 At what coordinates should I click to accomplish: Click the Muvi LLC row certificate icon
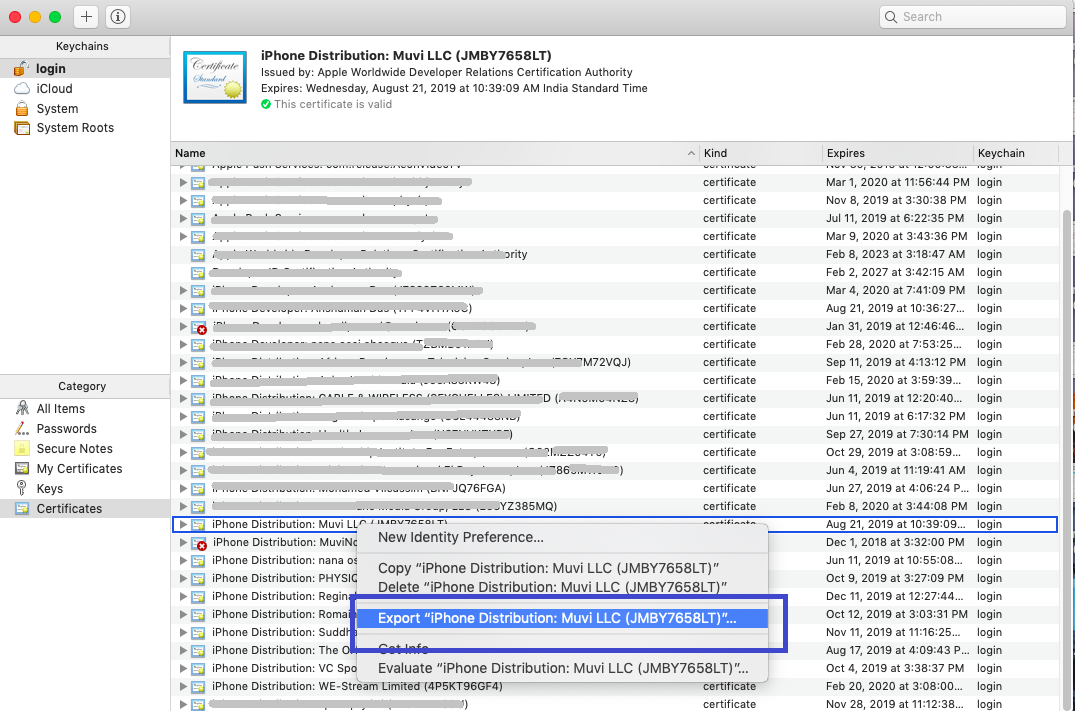[x=198, y=525]
